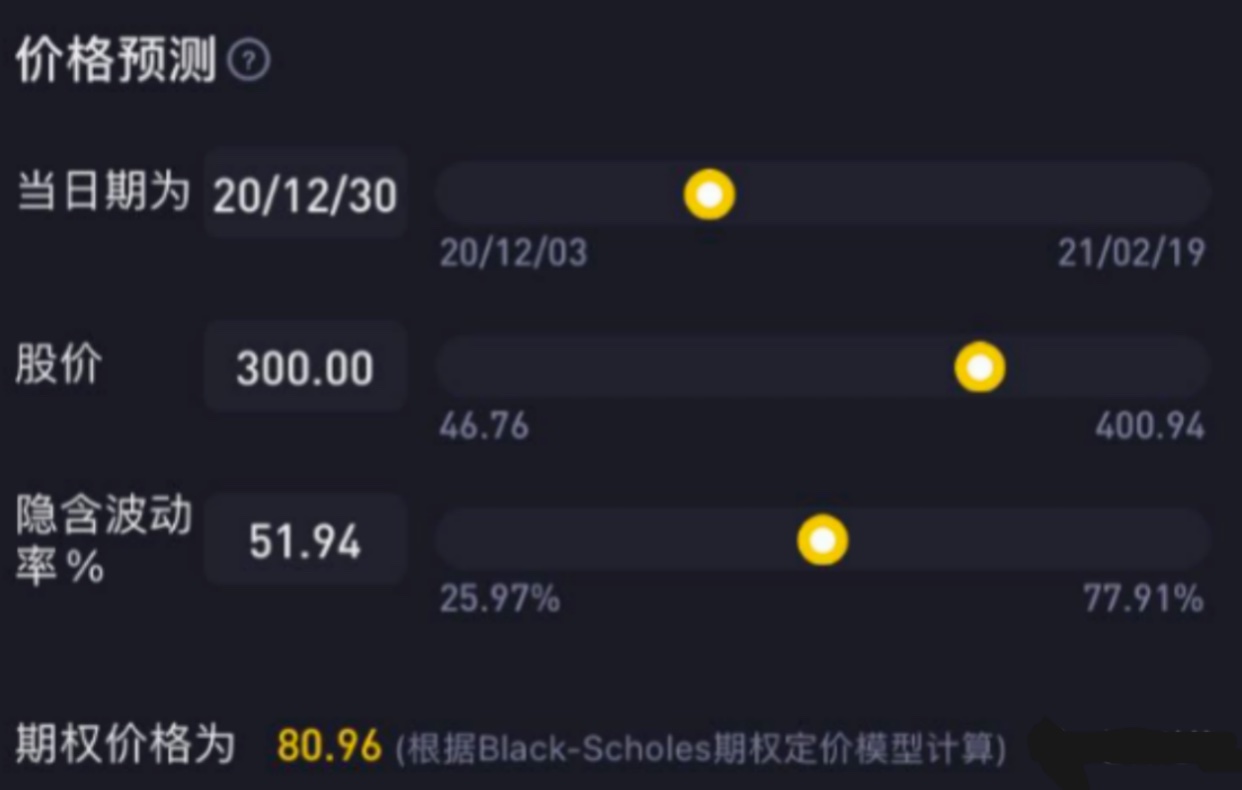Select the 77.91% volatility boundary label
Image resolution: width=1242 pixels, height=790 pixels.
pyautogui.click(x=1140, y=599)
